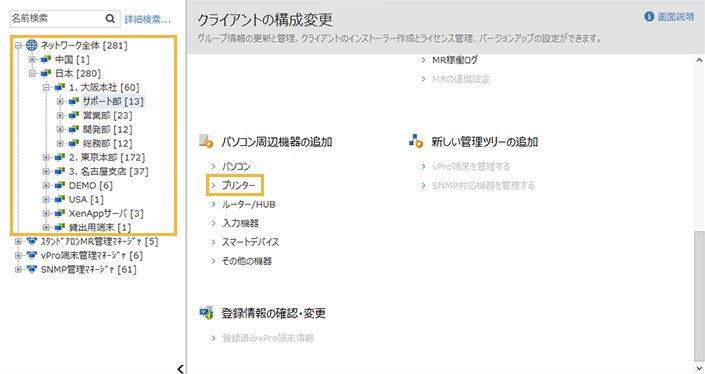
Task: Expand the サポート部 [13] node
Action: click(60, 102)
